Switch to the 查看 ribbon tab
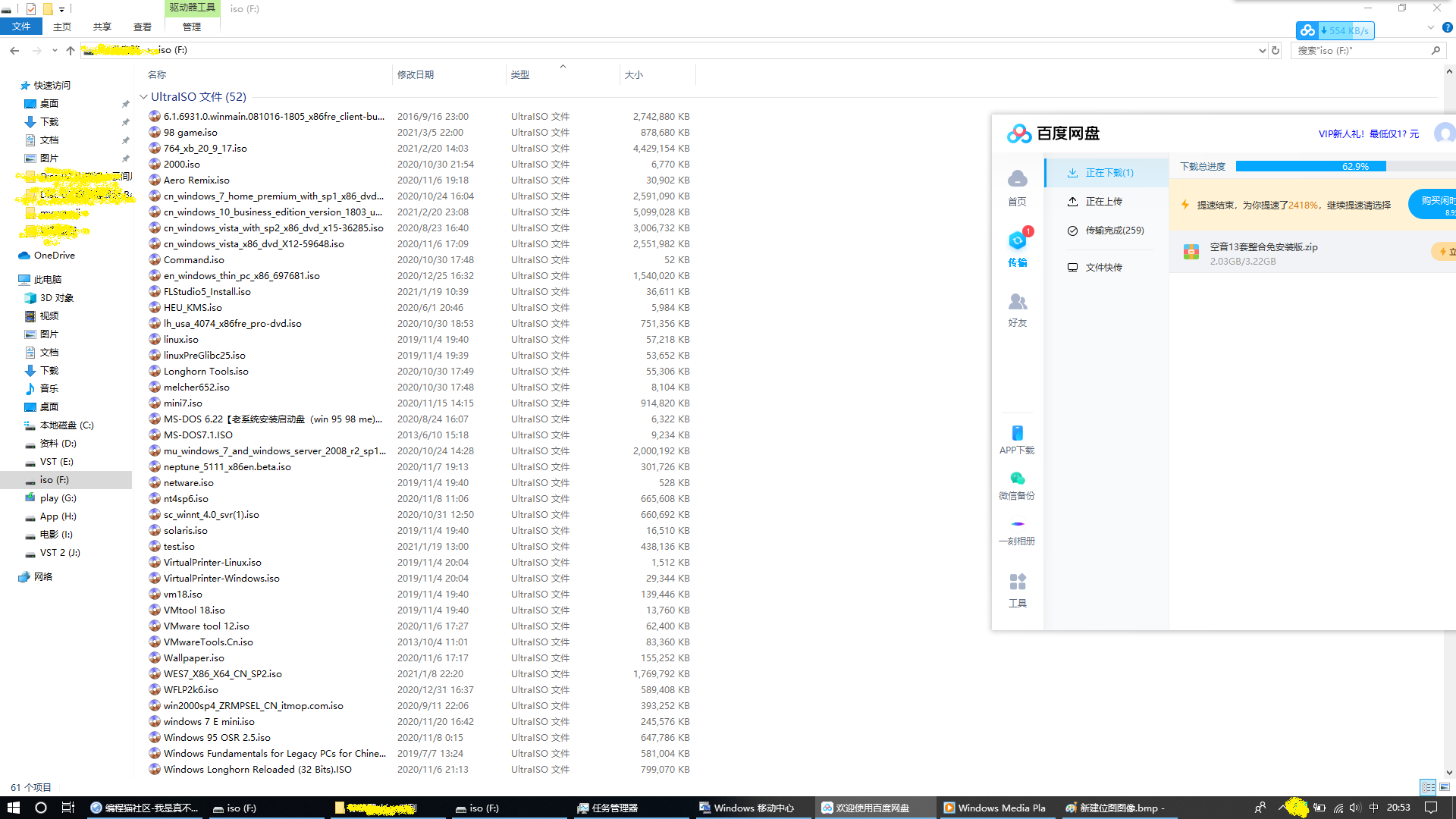Viewport: 1456px width, 819px height. pos(143,27)
